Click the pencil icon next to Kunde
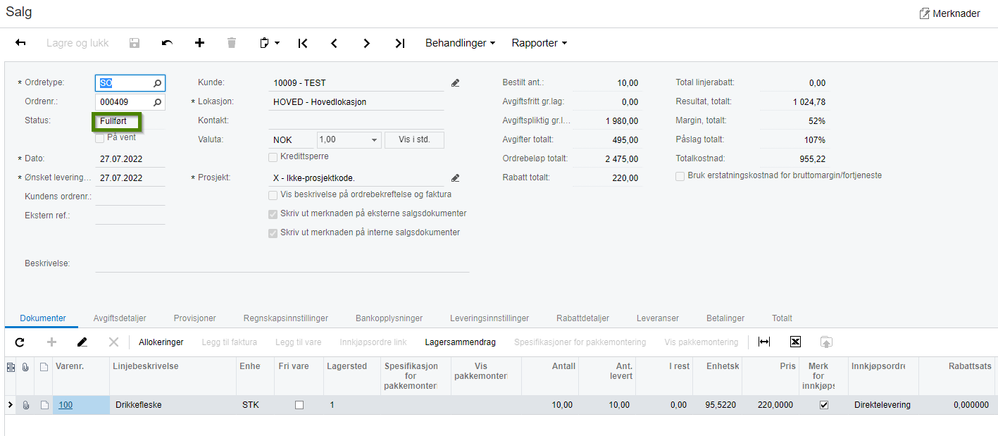The width and height of the screenshot is (998, 436). click(x=455, y=83)
